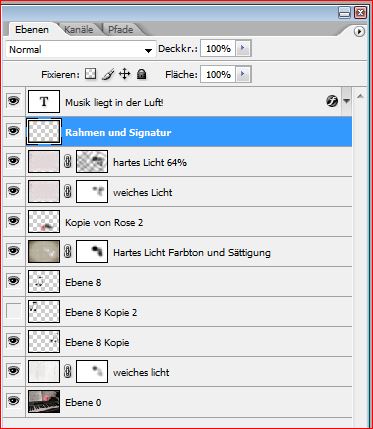Open the Fläche fill slider arrow
The image size is (373, 429).
pyautogui.click(x=243, y=74)
